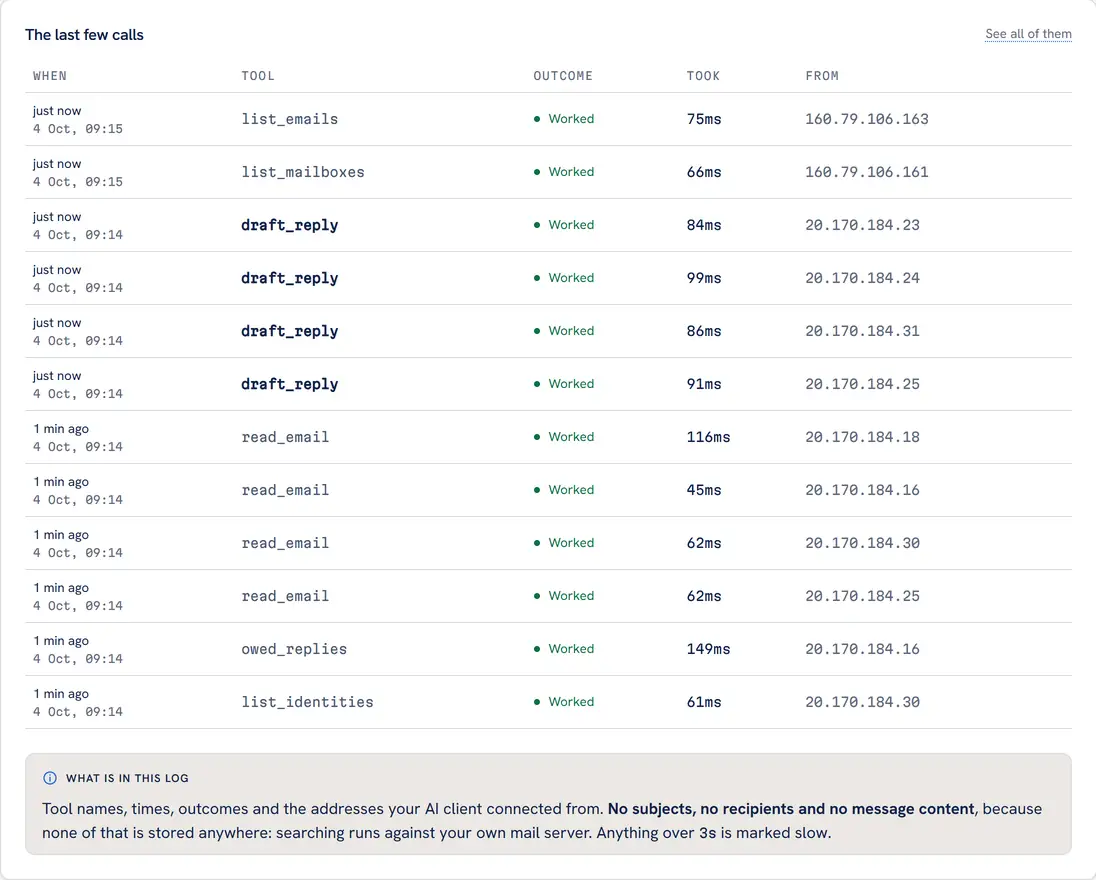Click the green status dot in list_emails row

[x=537, y=119]
